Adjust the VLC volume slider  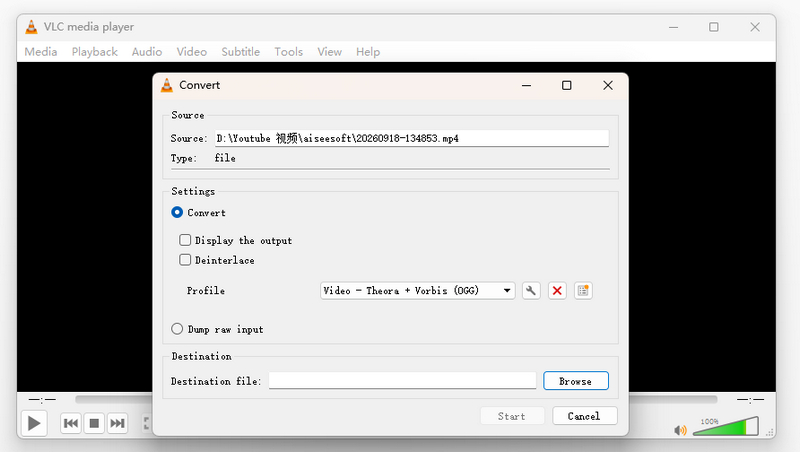click(x=726, y=426)
